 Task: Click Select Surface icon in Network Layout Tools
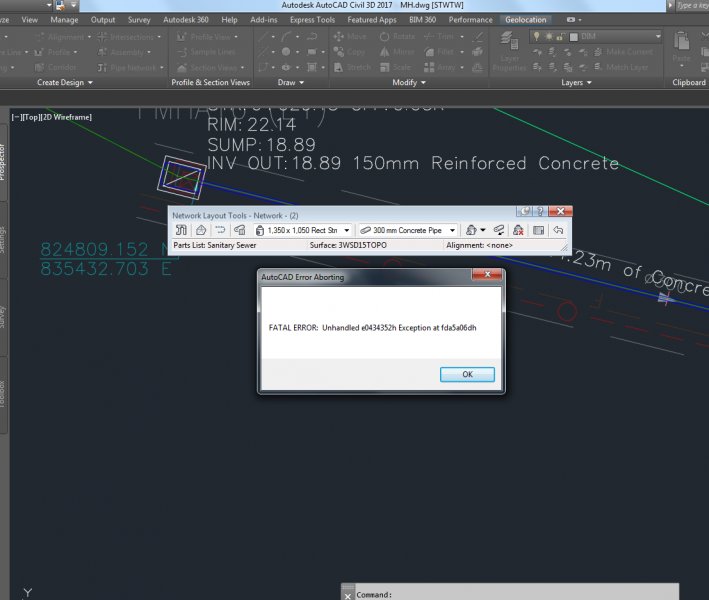click(x=201, y=230)
